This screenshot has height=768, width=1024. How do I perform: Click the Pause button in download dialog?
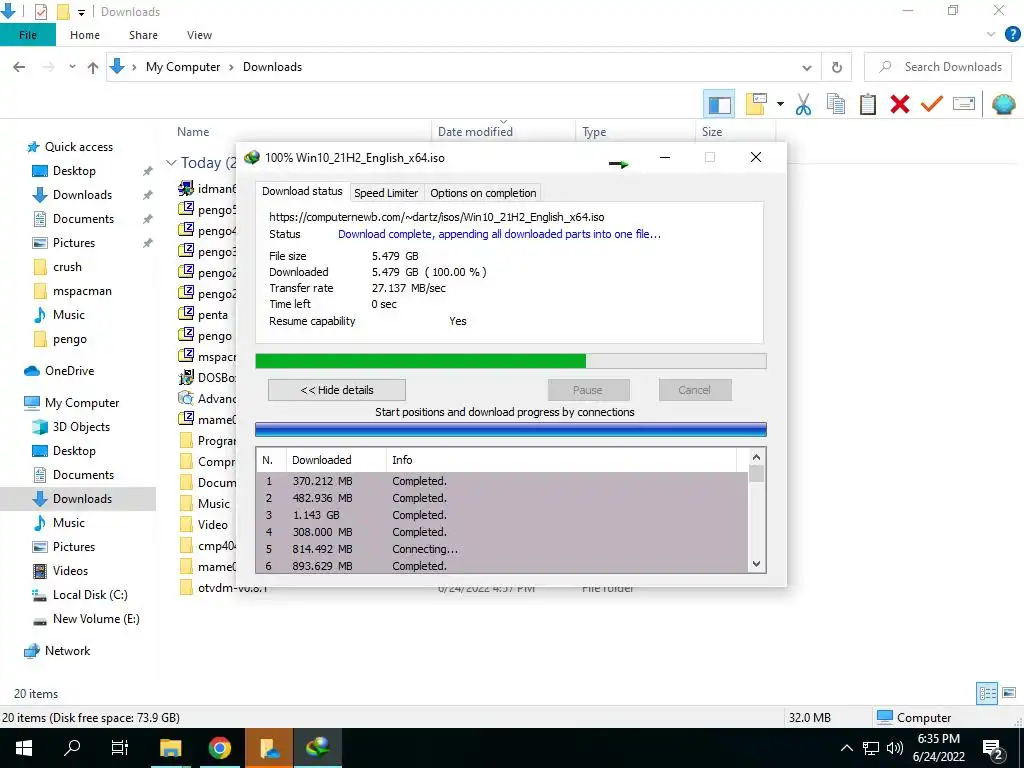tap(588, 390)
